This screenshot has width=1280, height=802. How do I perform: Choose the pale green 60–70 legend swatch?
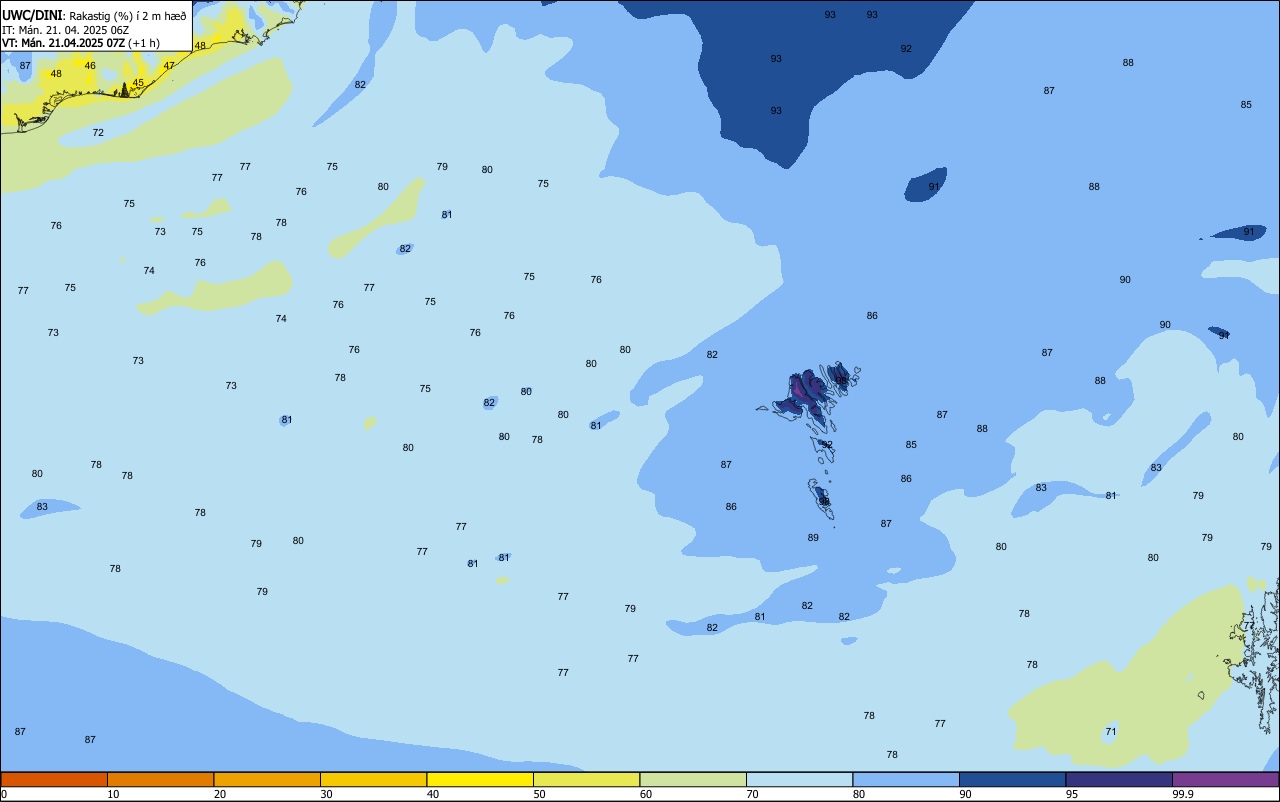tap(693, 779)
